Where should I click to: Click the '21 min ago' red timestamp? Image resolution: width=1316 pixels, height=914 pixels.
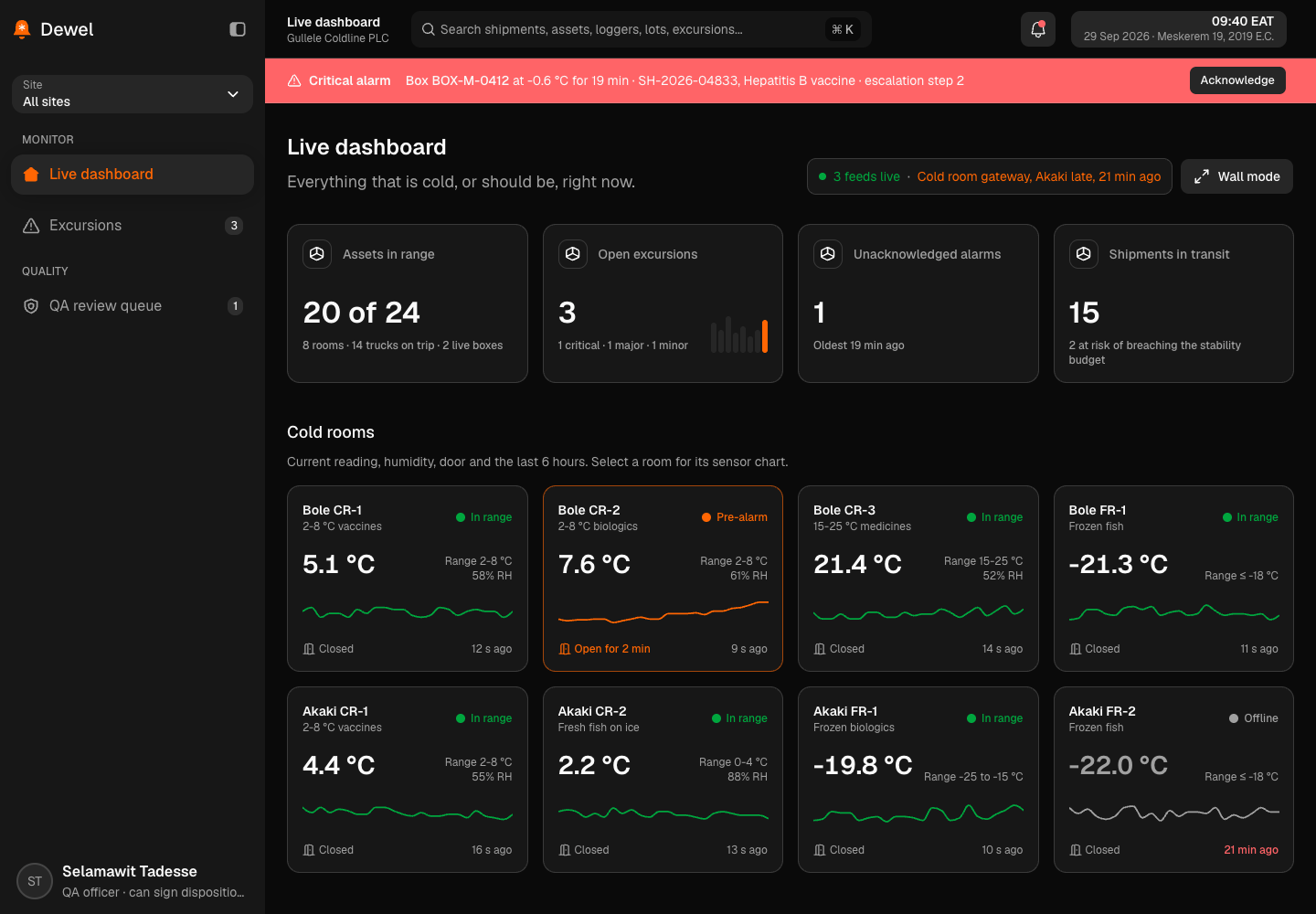click(1251, 850)
